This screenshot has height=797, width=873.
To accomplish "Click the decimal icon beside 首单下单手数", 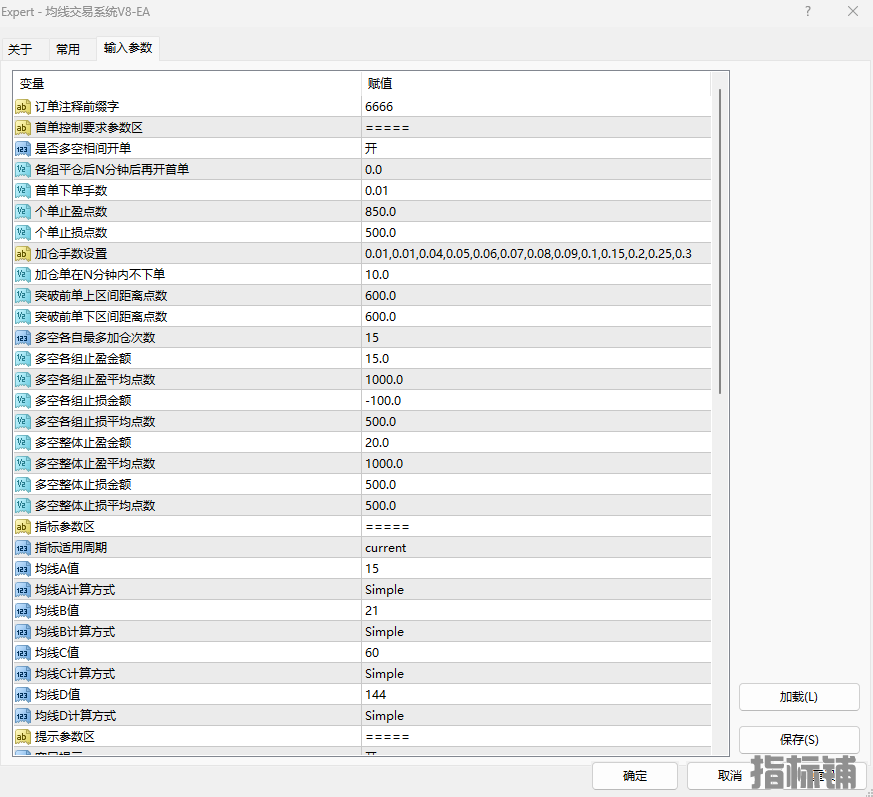I will [x=23, y=191].
